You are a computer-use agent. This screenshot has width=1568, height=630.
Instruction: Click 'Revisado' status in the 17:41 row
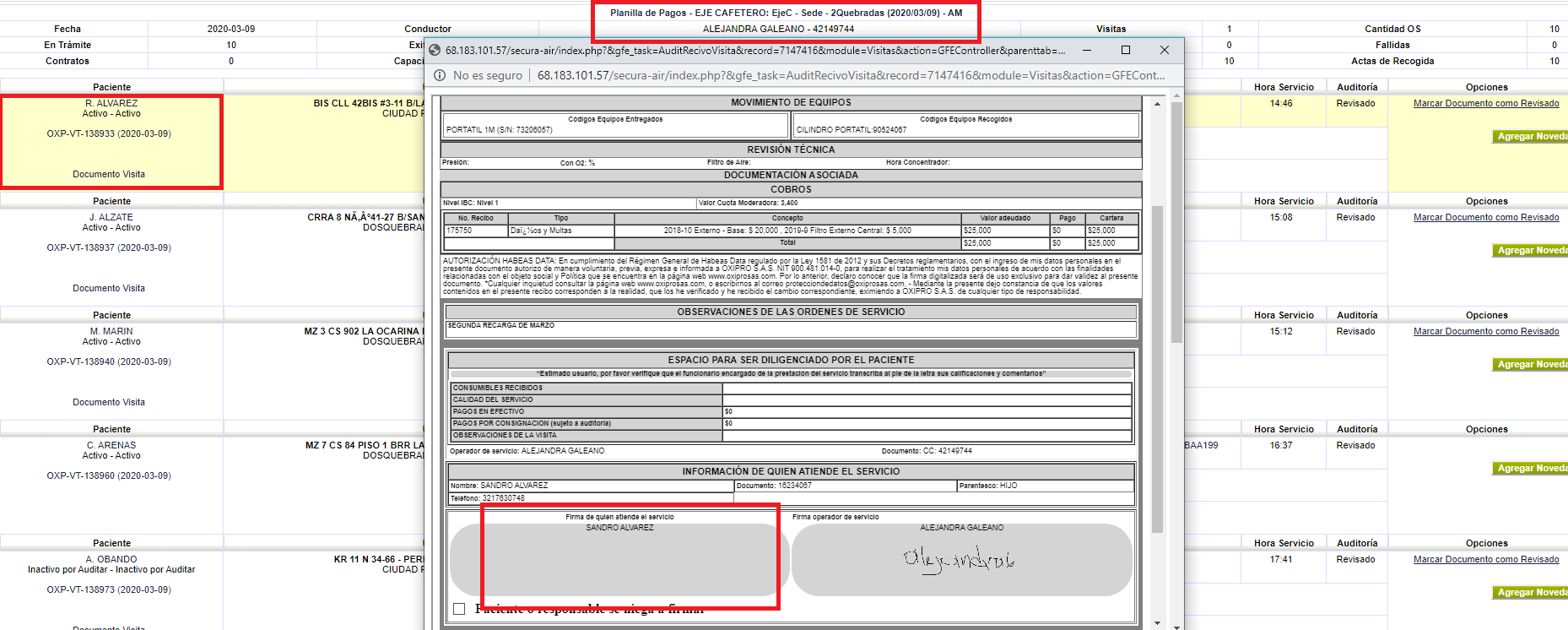point(1355,559)
